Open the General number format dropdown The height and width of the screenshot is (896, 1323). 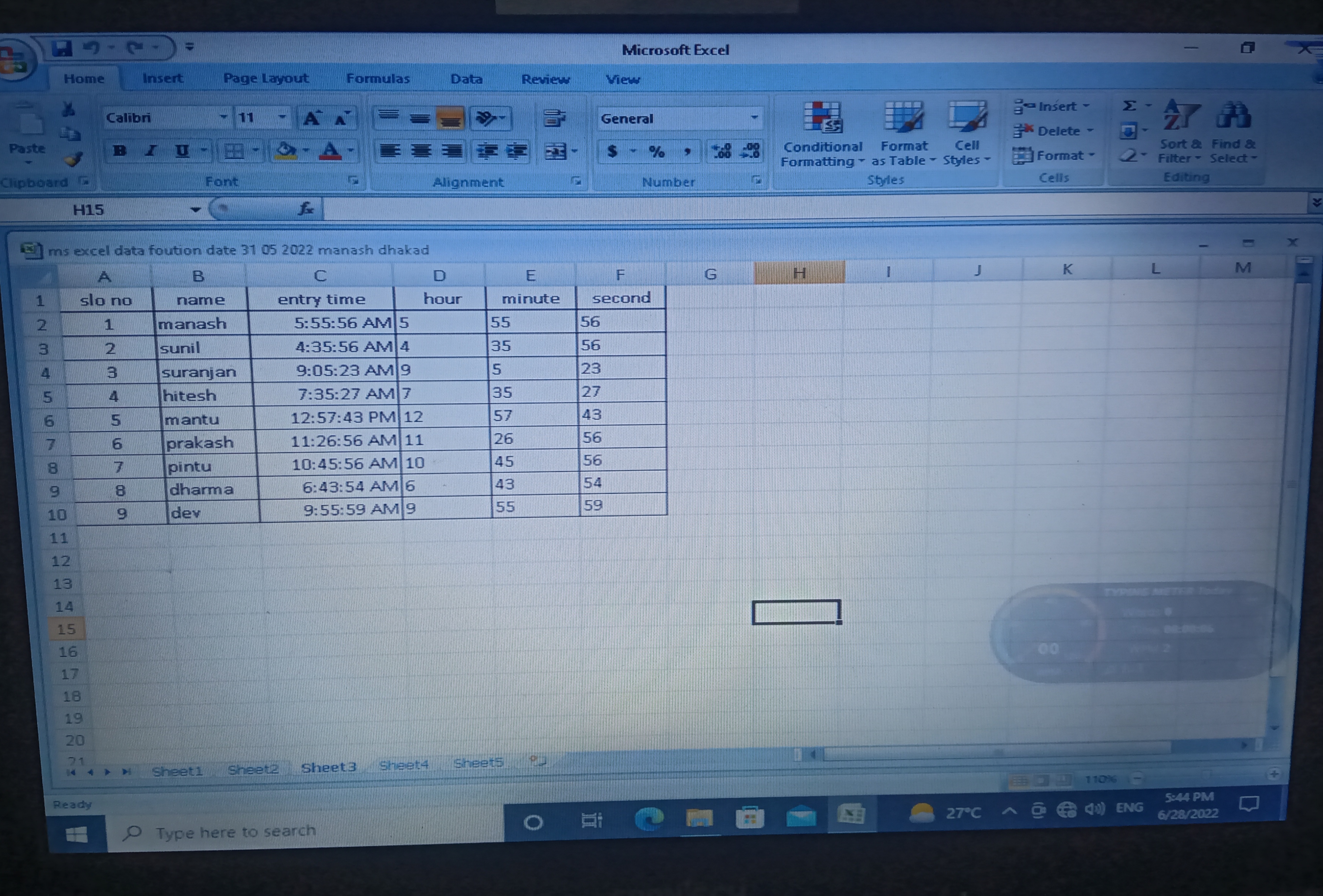[754, 118]
